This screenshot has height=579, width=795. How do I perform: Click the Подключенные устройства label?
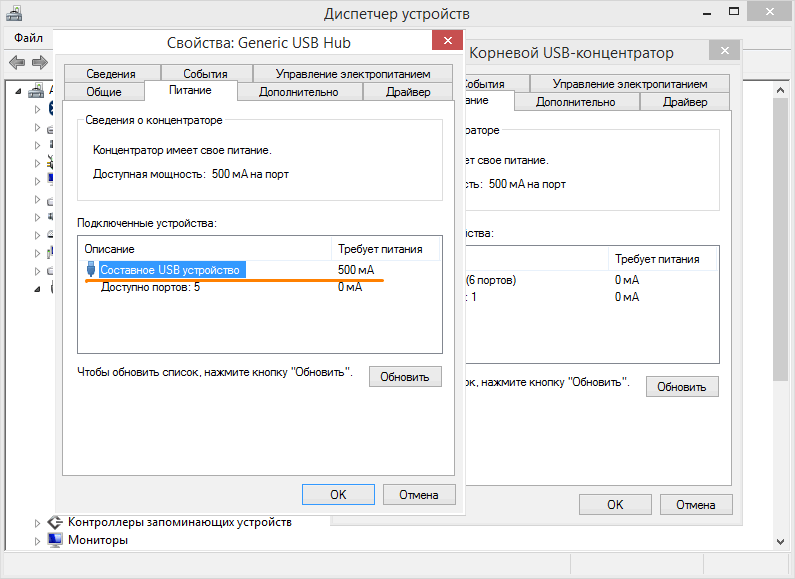tap(147, 223)
